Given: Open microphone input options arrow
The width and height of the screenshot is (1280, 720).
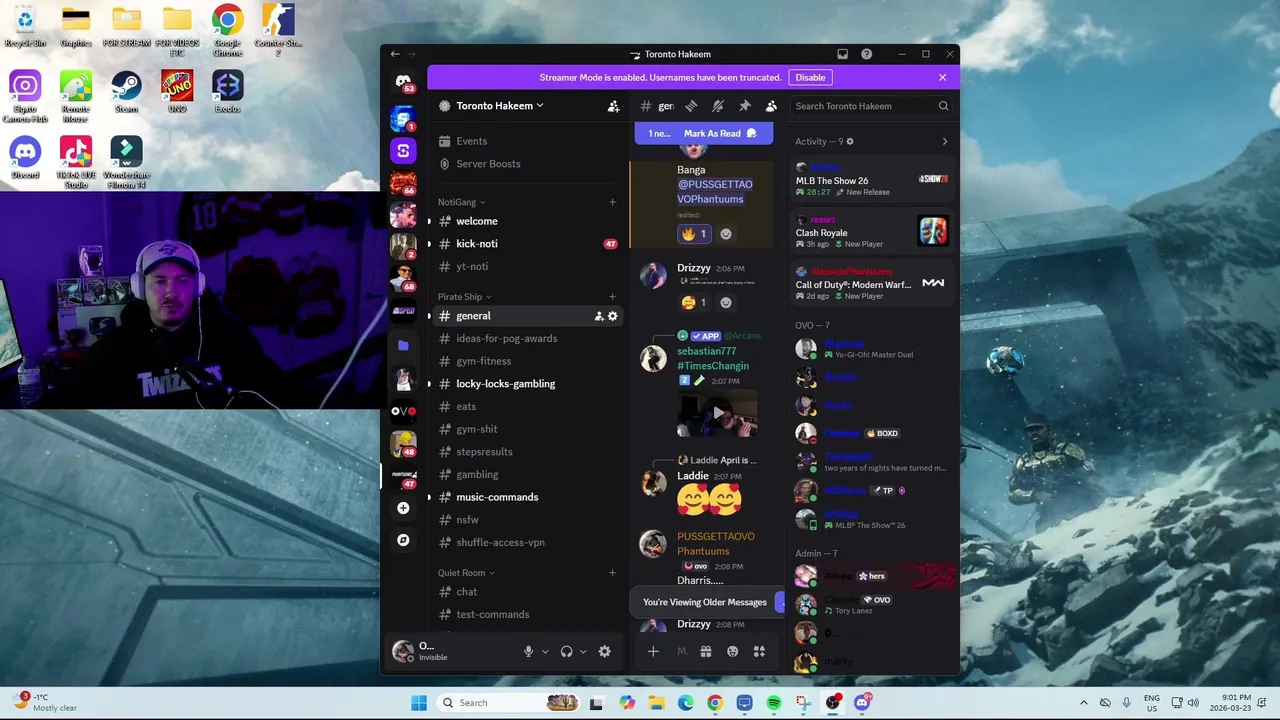Looking at the screenshot, I should click(x=545, y=651).
